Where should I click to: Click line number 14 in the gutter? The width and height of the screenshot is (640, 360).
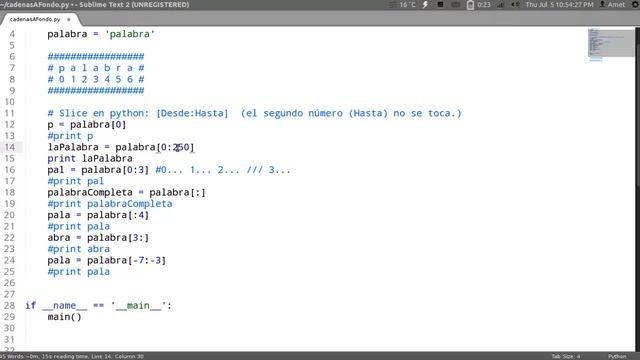(10, 147)
